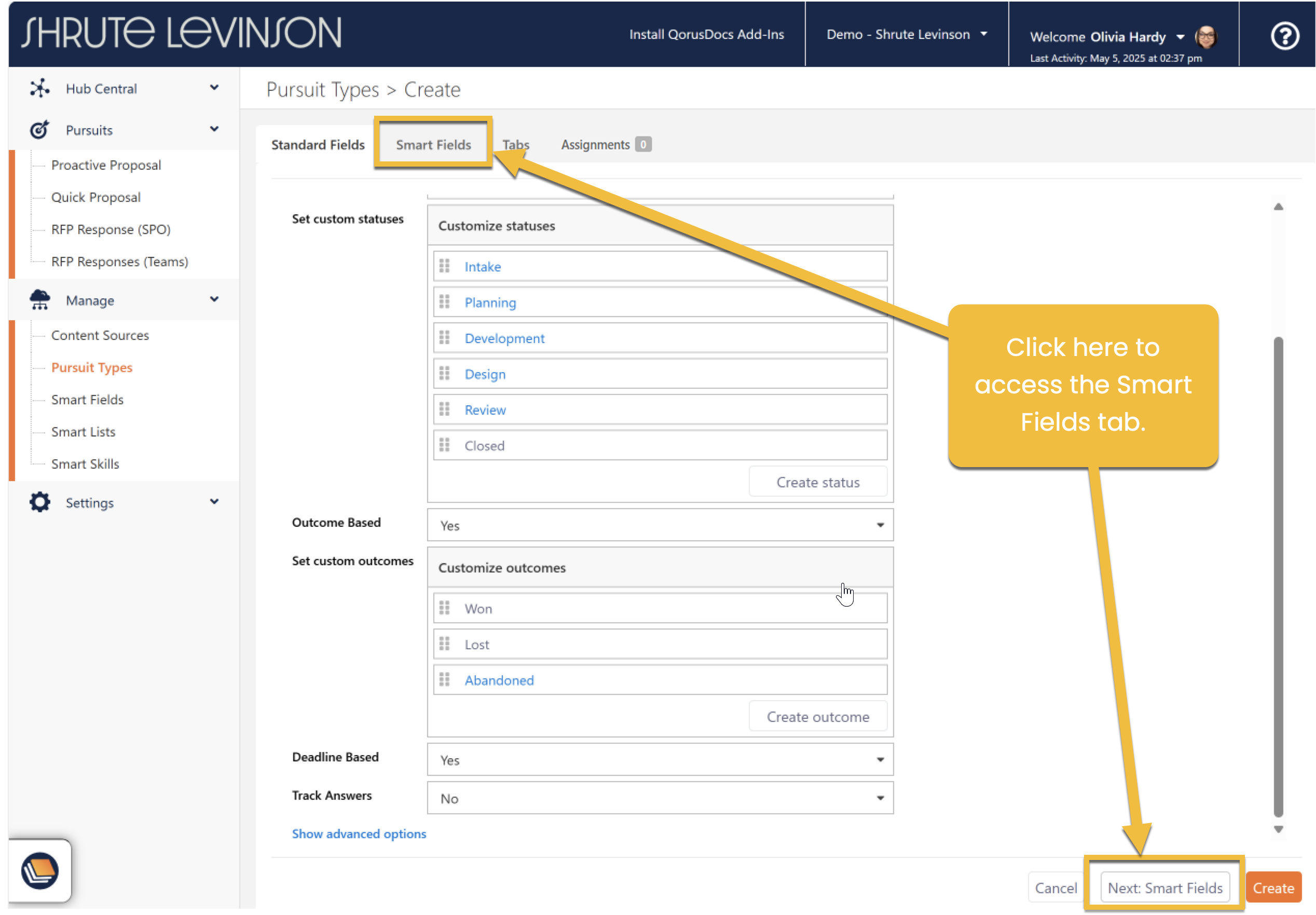Click Olivia Hardy's profile avatar

[1205, 37]
